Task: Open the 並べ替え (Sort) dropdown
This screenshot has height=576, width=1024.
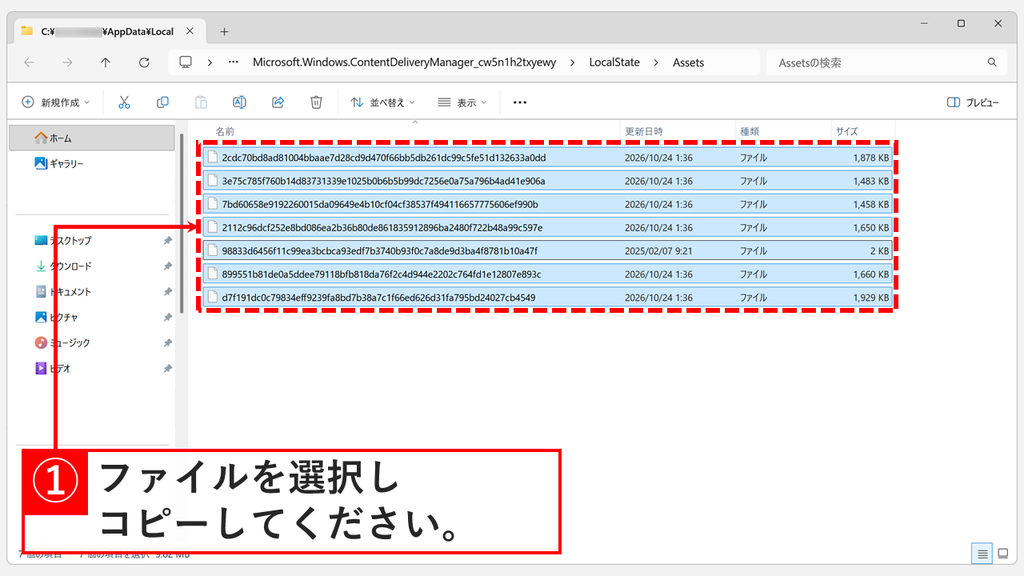Action: point(383,102)
